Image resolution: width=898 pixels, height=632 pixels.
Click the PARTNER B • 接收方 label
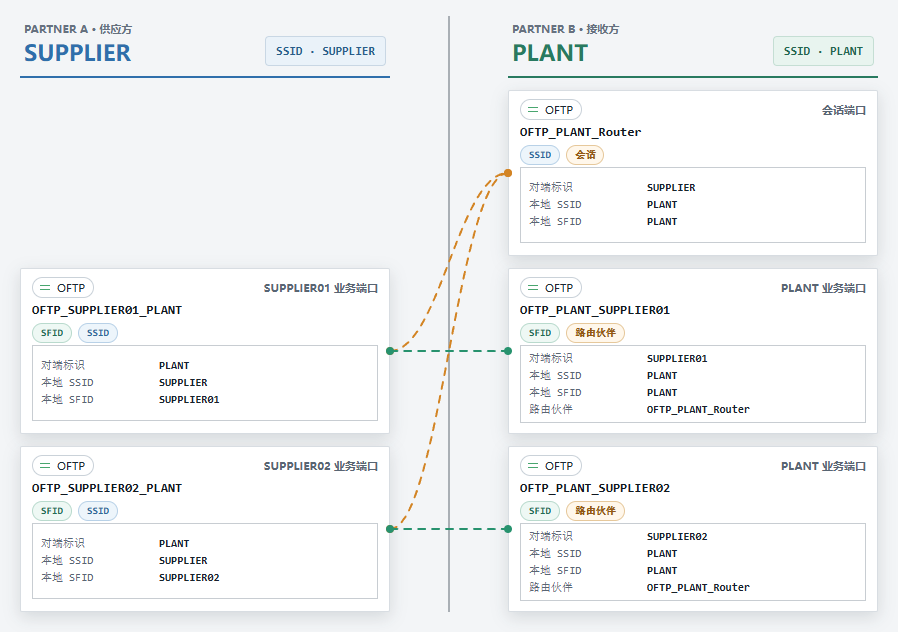(x=565, y=29)
